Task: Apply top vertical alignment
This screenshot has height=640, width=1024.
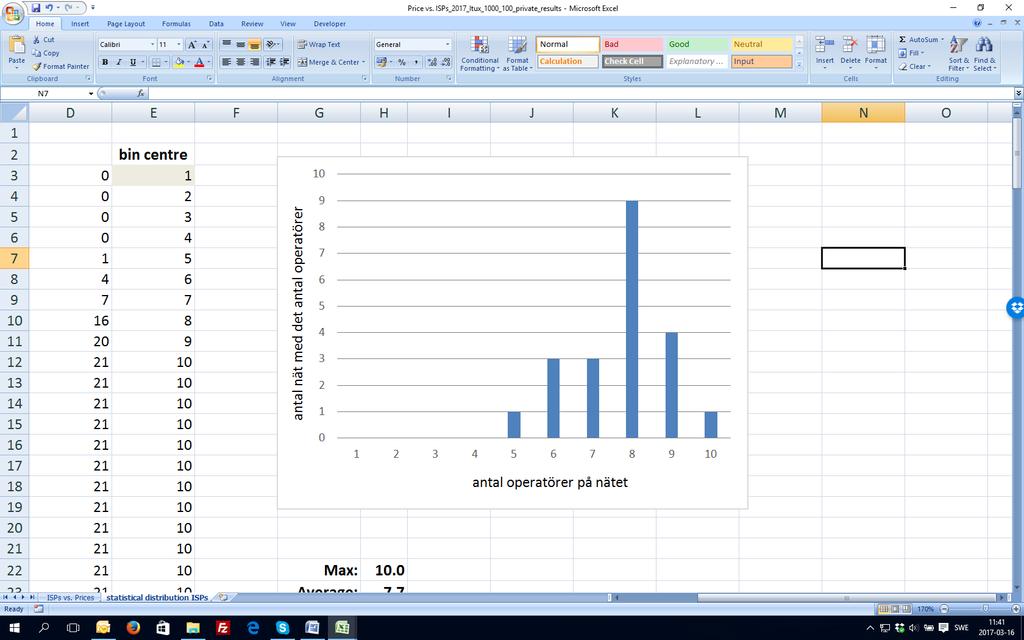Action: pos(227,44)
